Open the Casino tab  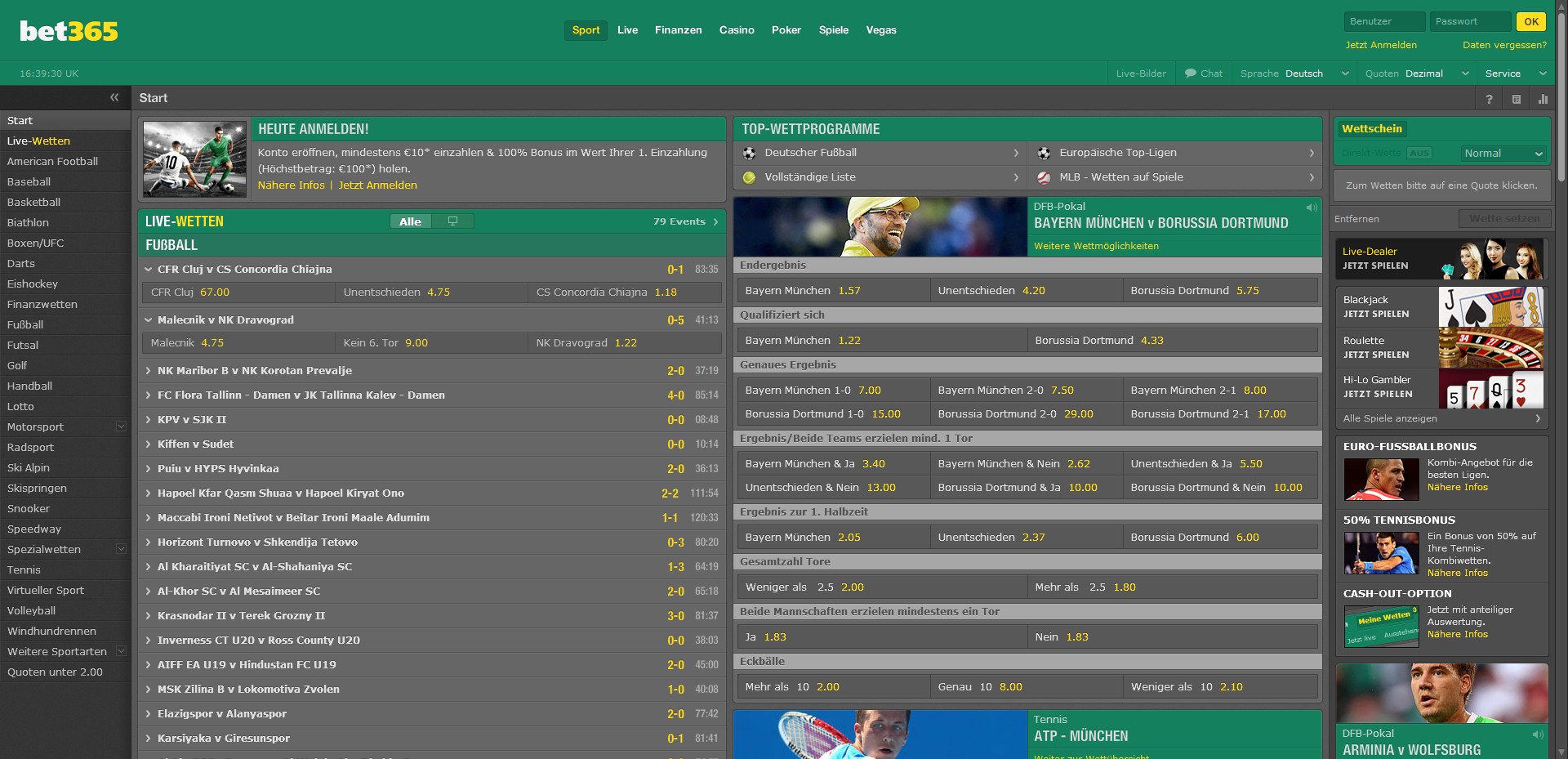[x=737, y=30]
